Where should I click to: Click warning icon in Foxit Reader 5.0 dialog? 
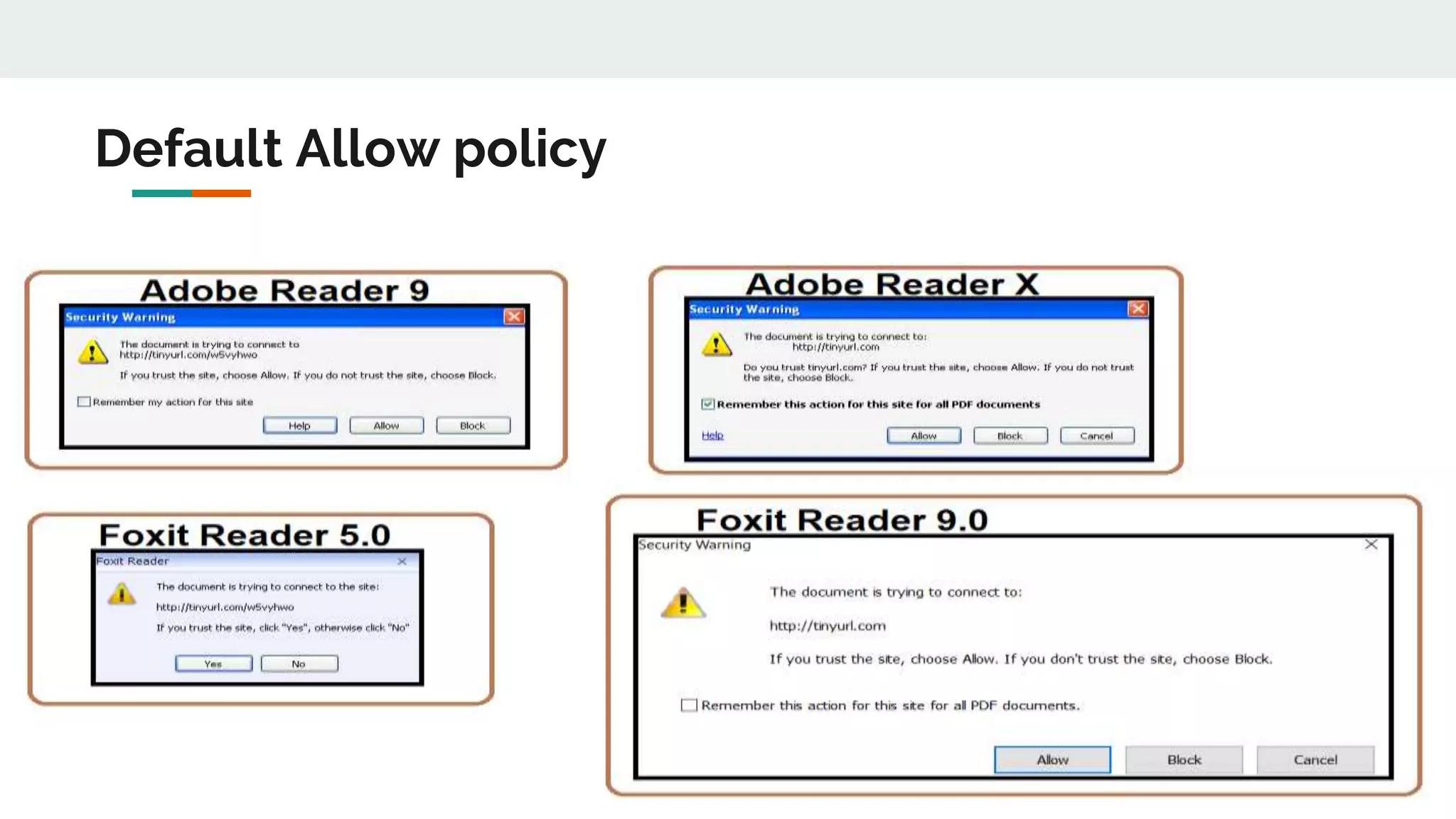click(x=122, y=594)
